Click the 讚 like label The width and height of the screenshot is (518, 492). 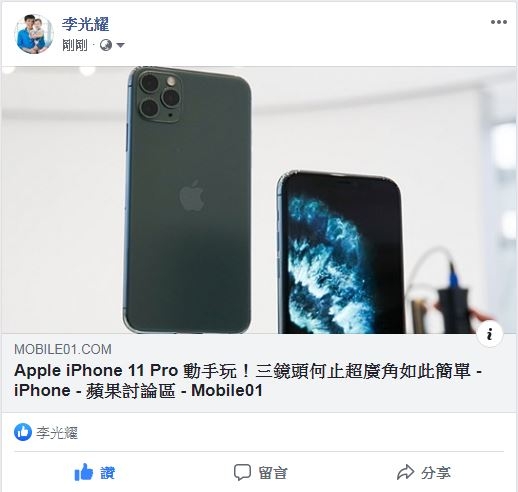[x=107, y=473]
